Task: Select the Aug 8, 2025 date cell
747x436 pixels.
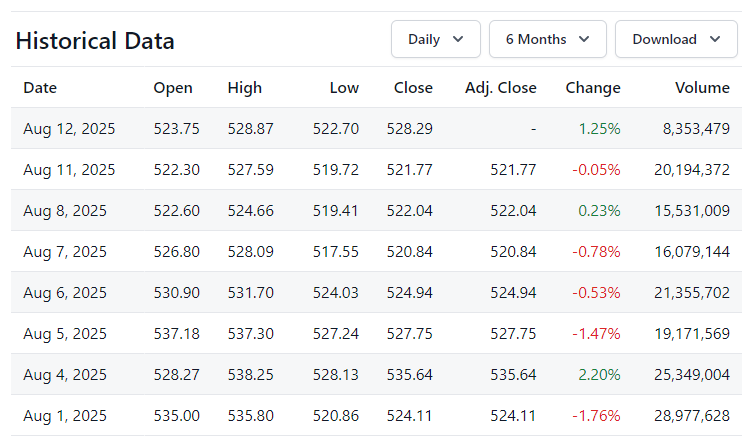Action: 65,211
